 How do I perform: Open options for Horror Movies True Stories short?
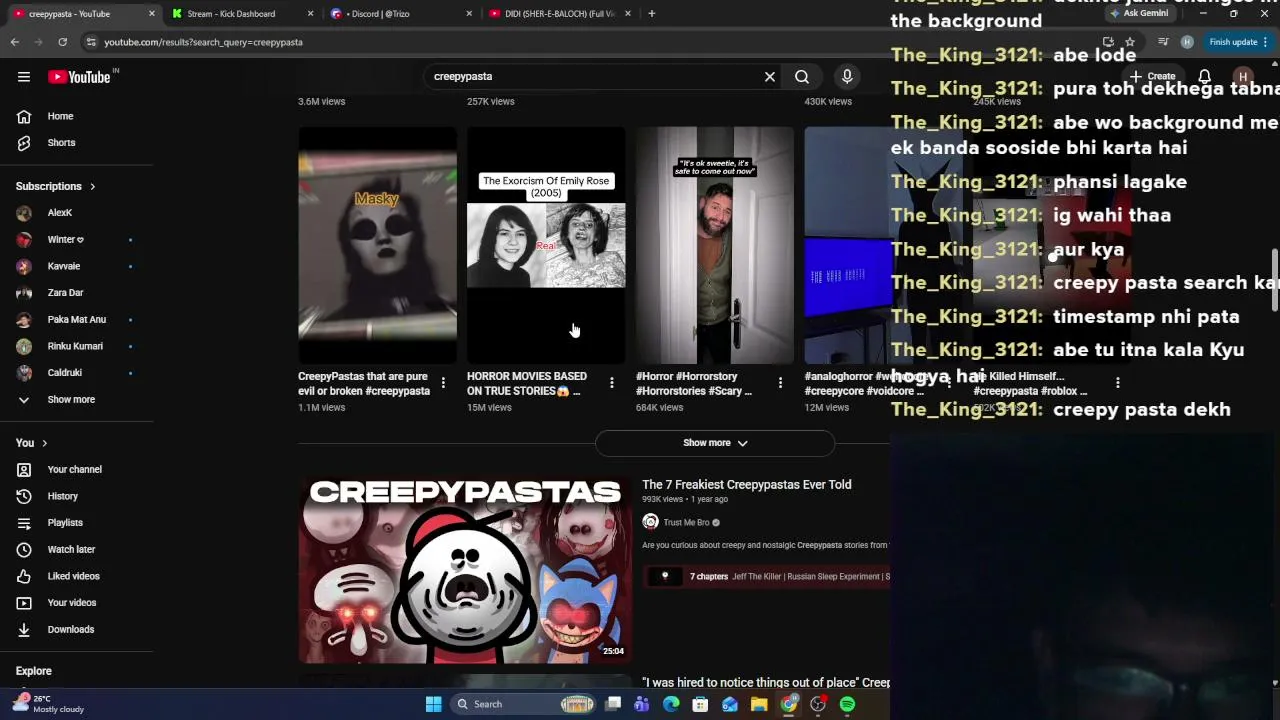click(612, 383)
